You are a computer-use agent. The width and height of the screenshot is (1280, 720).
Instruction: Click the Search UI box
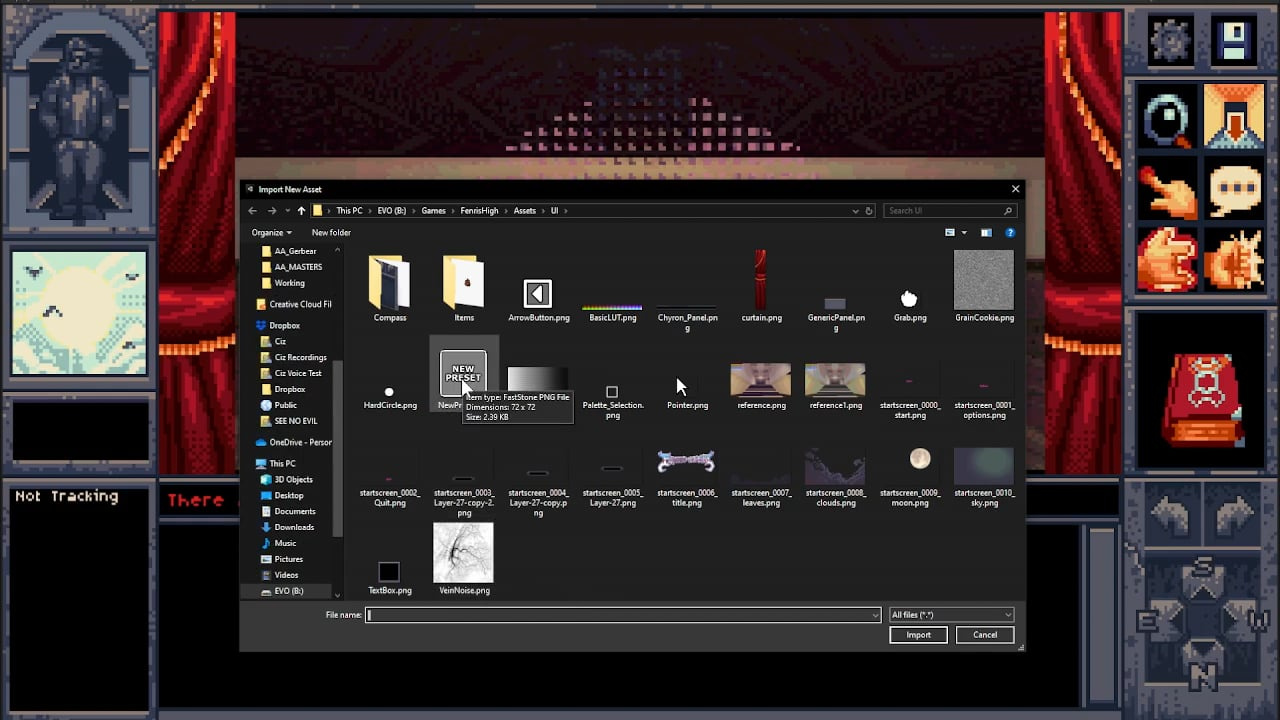pos(951,211)
